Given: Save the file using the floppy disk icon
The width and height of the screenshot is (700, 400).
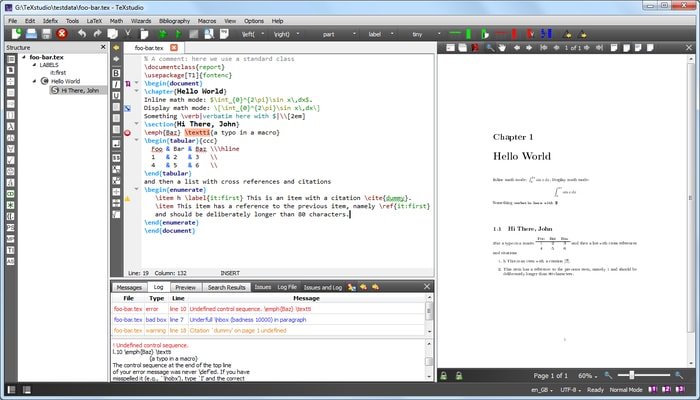Looking at the screenshot, I should pos(46,33).
